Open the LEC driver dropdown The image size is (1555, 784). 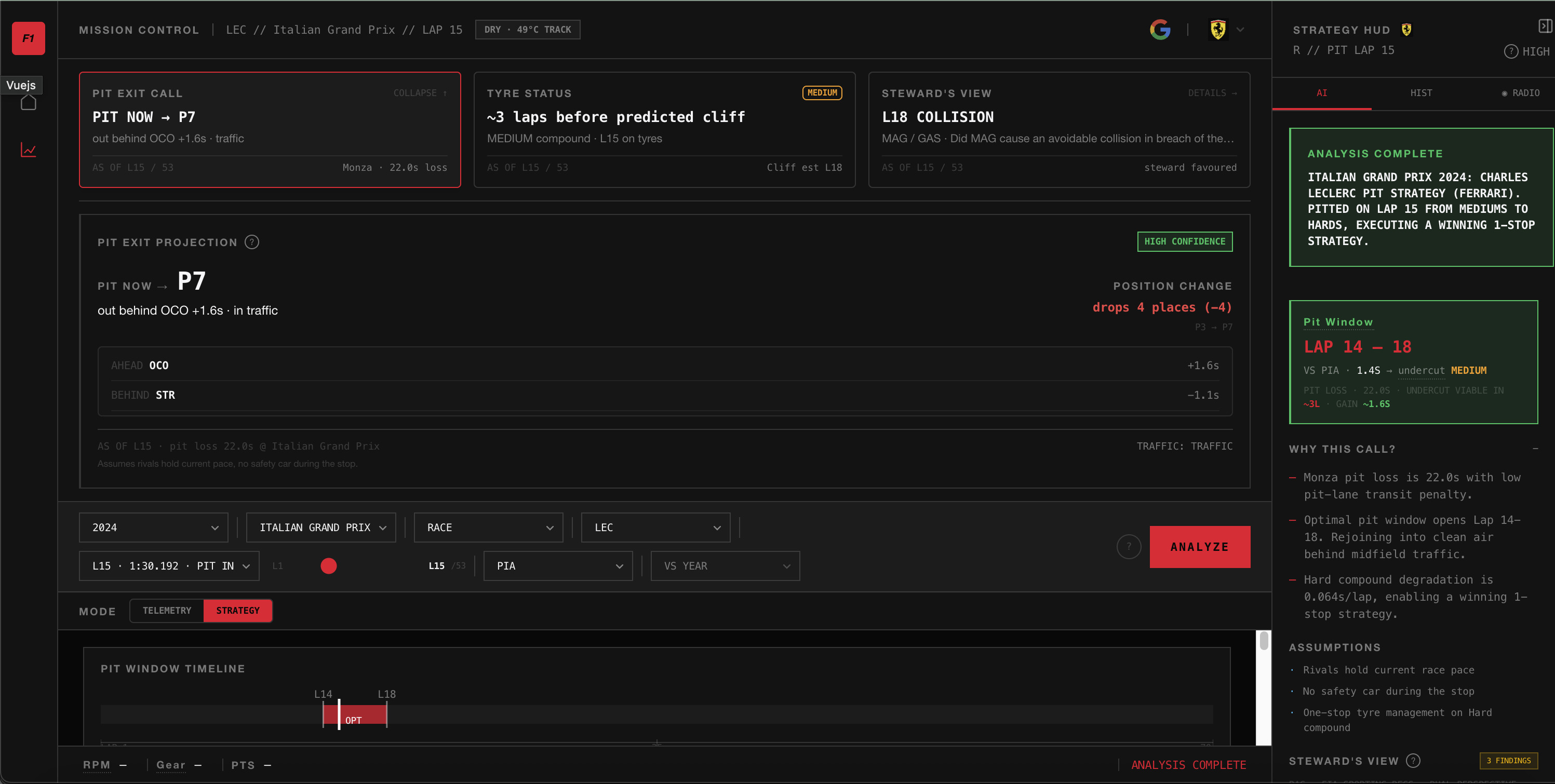655,528
